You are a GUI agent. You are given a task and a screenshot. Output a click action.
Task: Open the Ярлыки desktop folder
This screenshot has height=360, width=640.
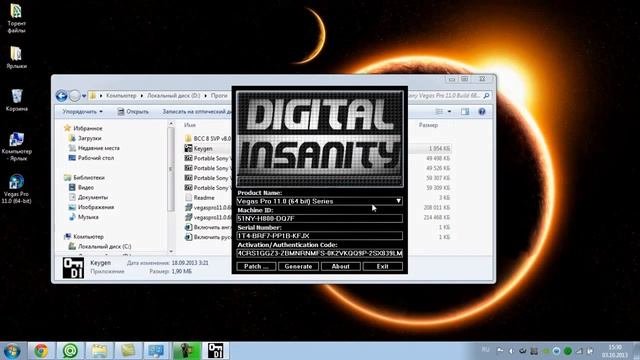pos(16,57)
